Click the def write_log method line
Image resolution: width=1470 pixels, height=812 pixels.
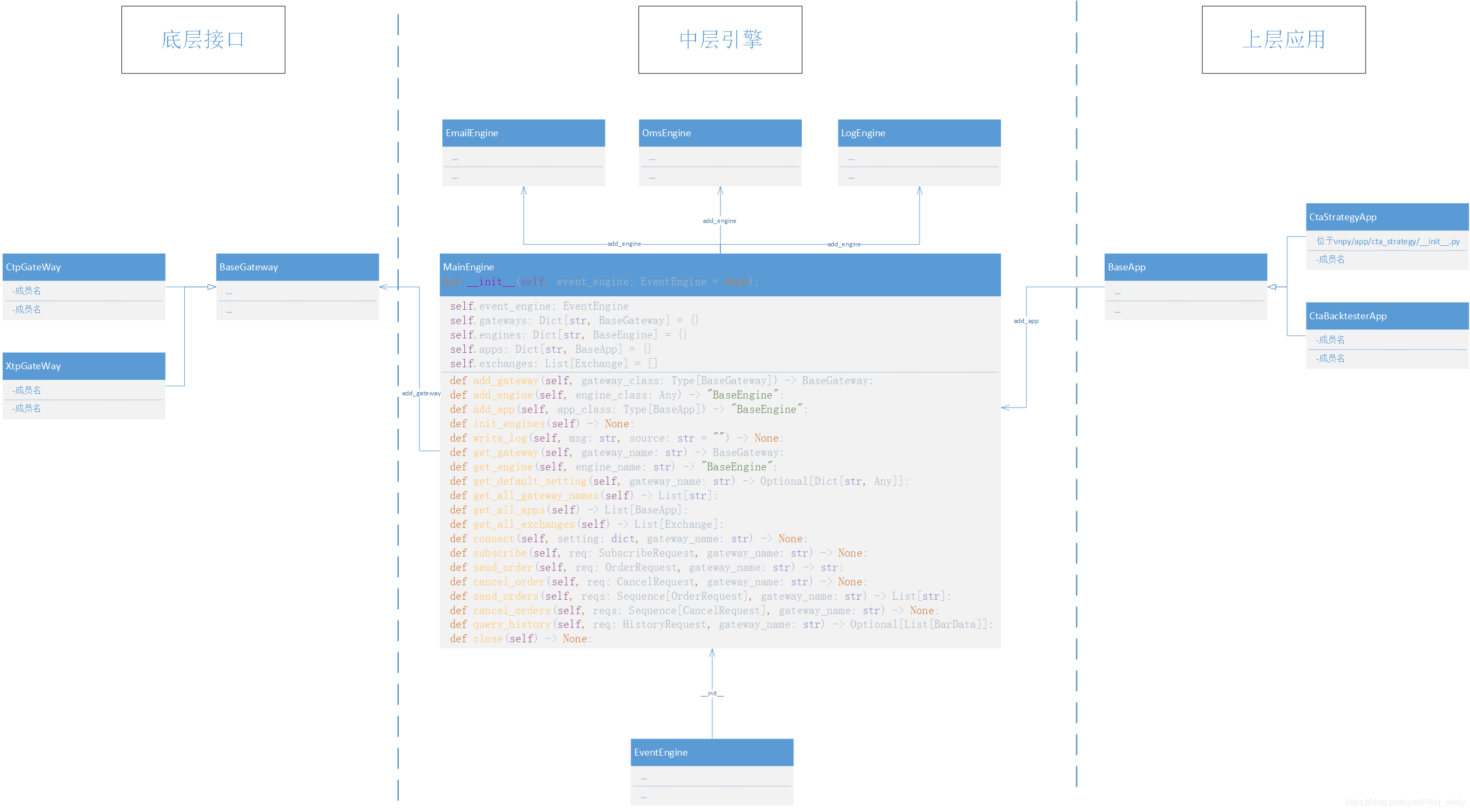tap(617, 438)
